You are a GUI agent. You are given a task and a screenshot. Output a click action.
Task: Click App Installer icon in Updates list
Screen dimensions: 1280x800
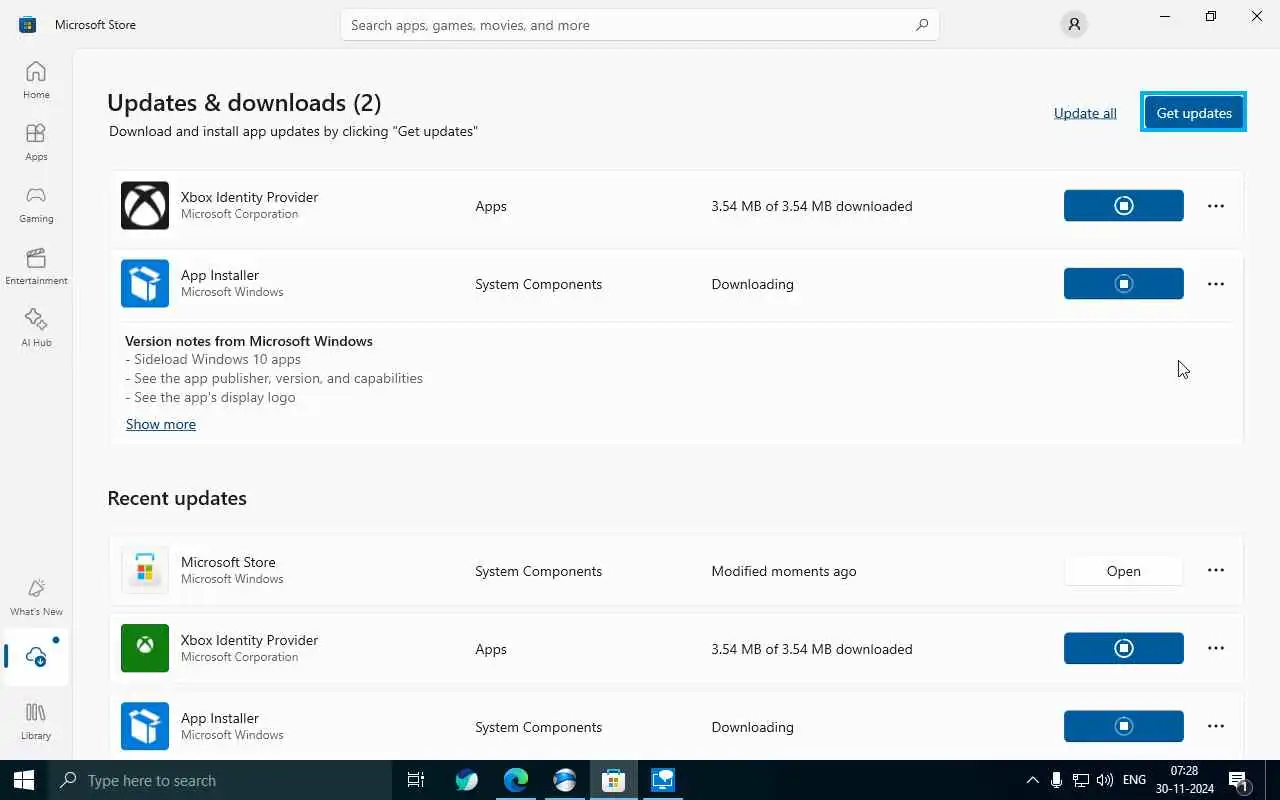145,284
